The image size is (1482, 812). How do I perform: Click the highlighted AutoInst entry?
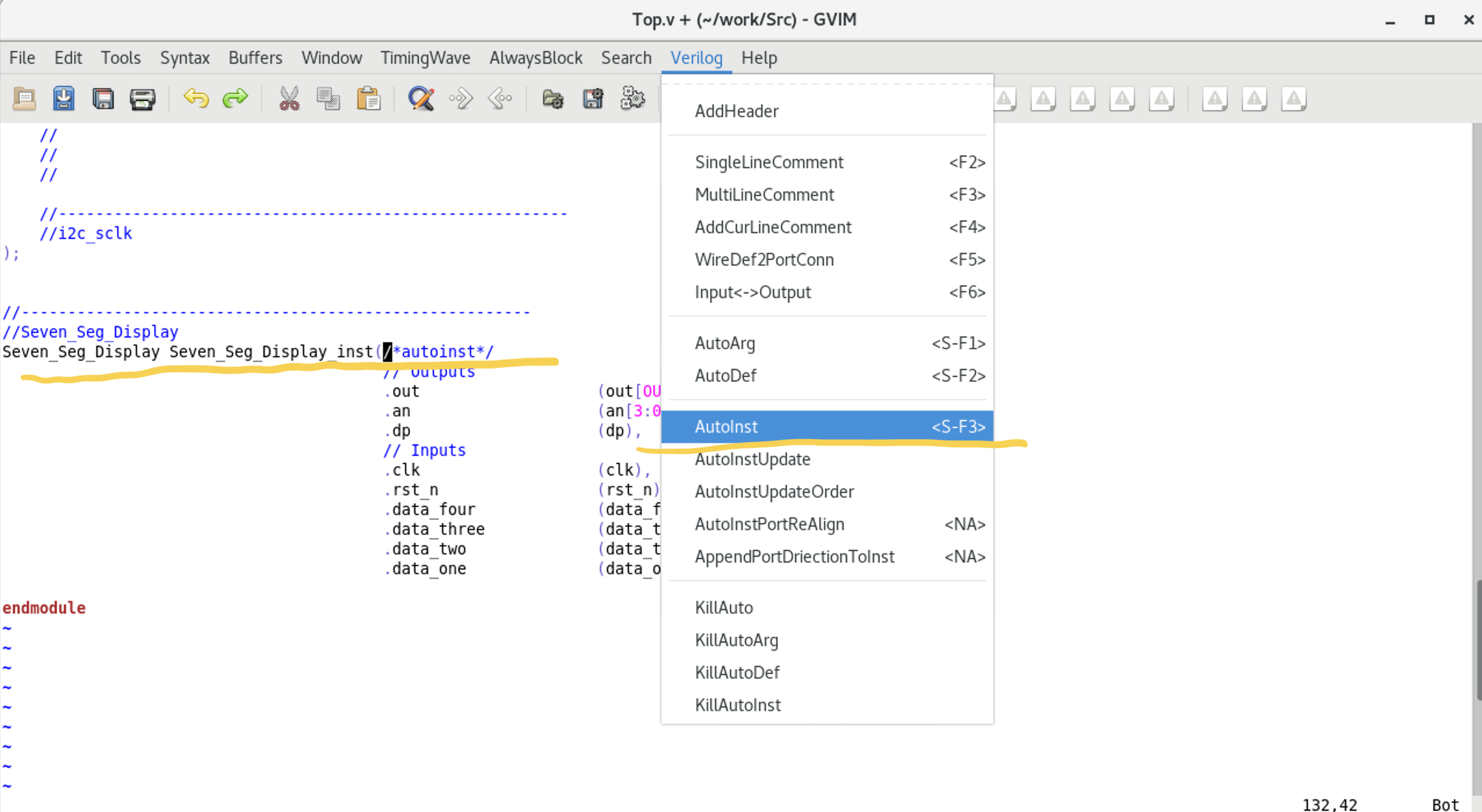click(x=827, y=427)
